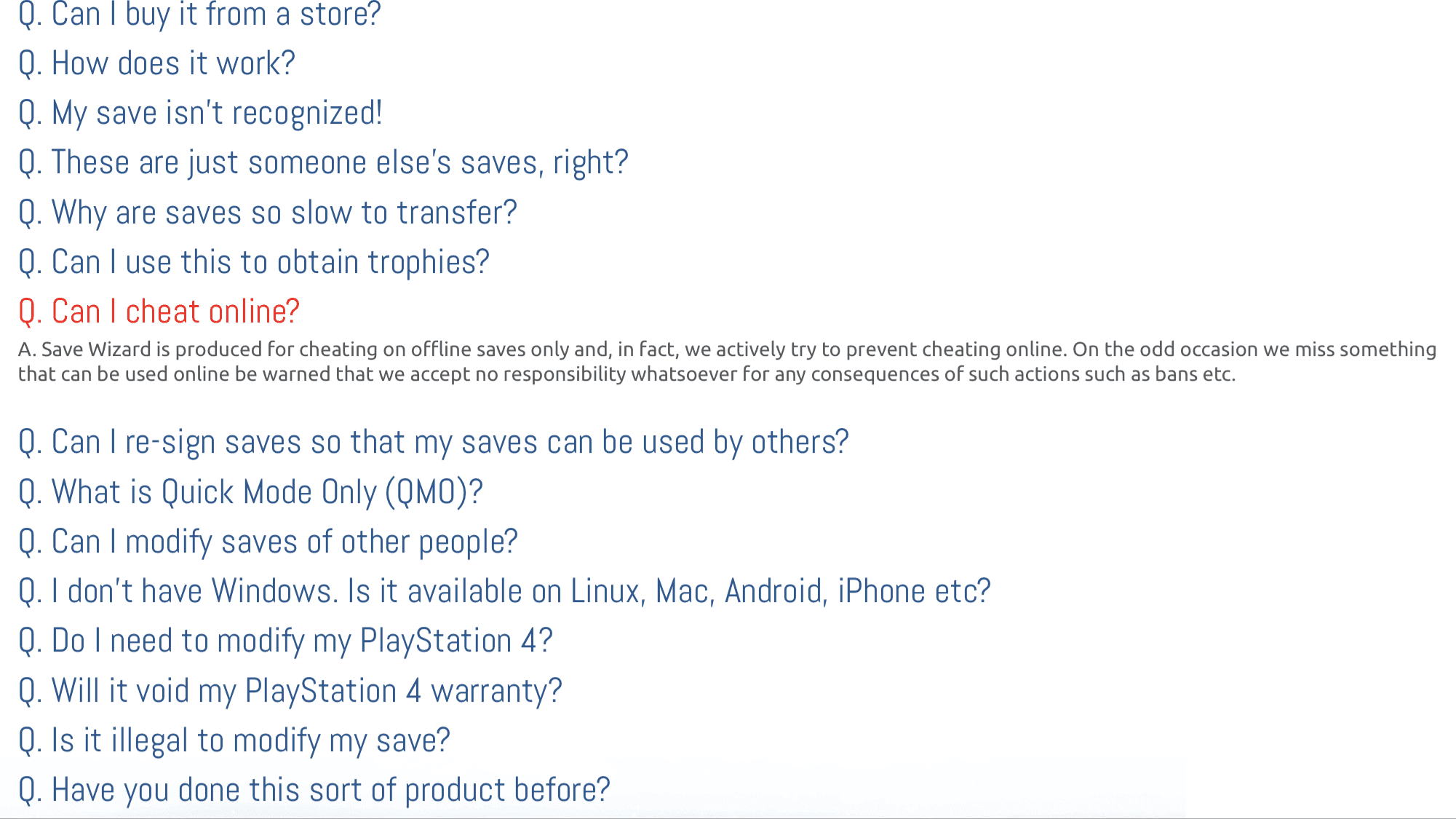Viewport: 1456px width, 819px height.
Task: Click 'PlayStation 4 warranty' question text
Action: click(x=403, y=691)
